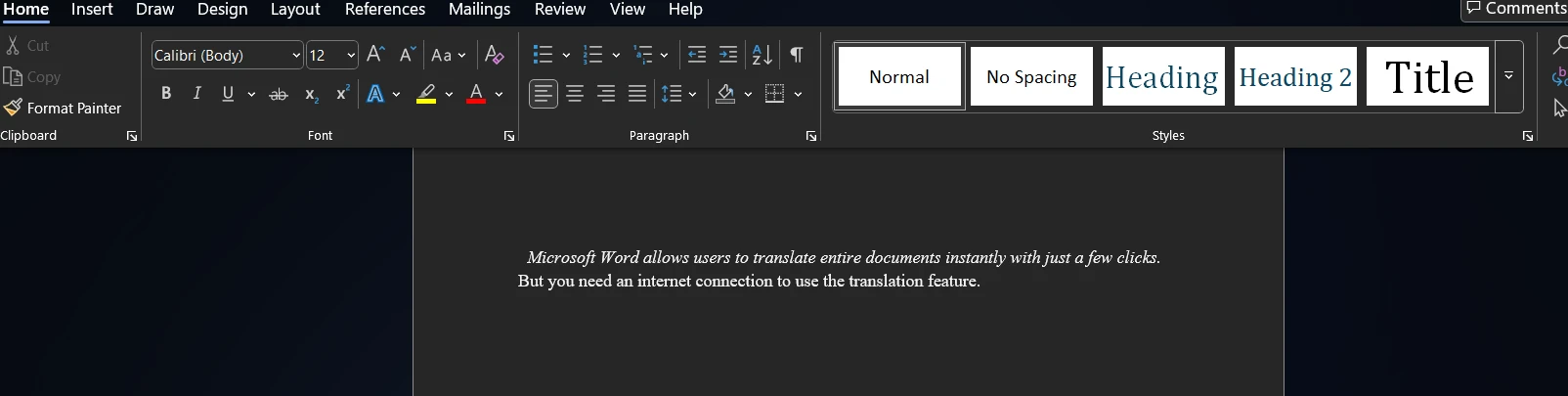Toggle bold formatting

pyautogui.click(x=166, y=94)
